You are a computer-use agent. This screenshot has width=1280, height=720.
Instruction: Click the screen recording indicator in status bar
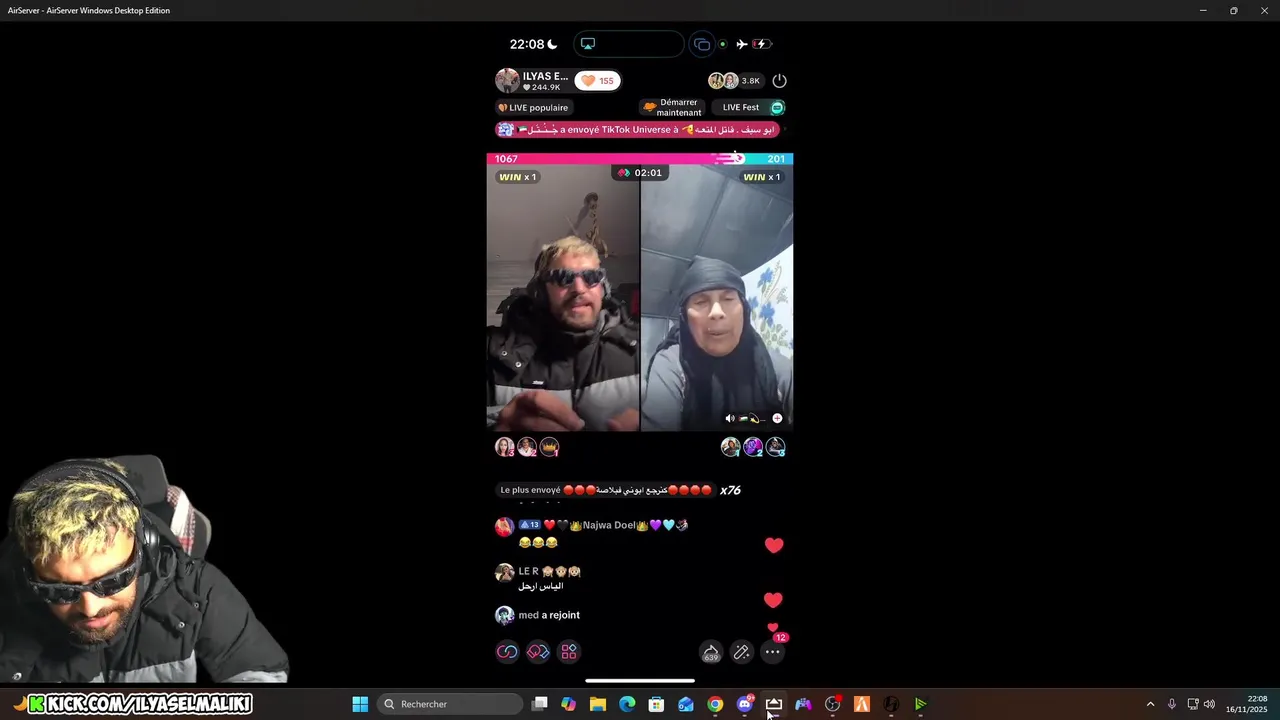point(702,44)
